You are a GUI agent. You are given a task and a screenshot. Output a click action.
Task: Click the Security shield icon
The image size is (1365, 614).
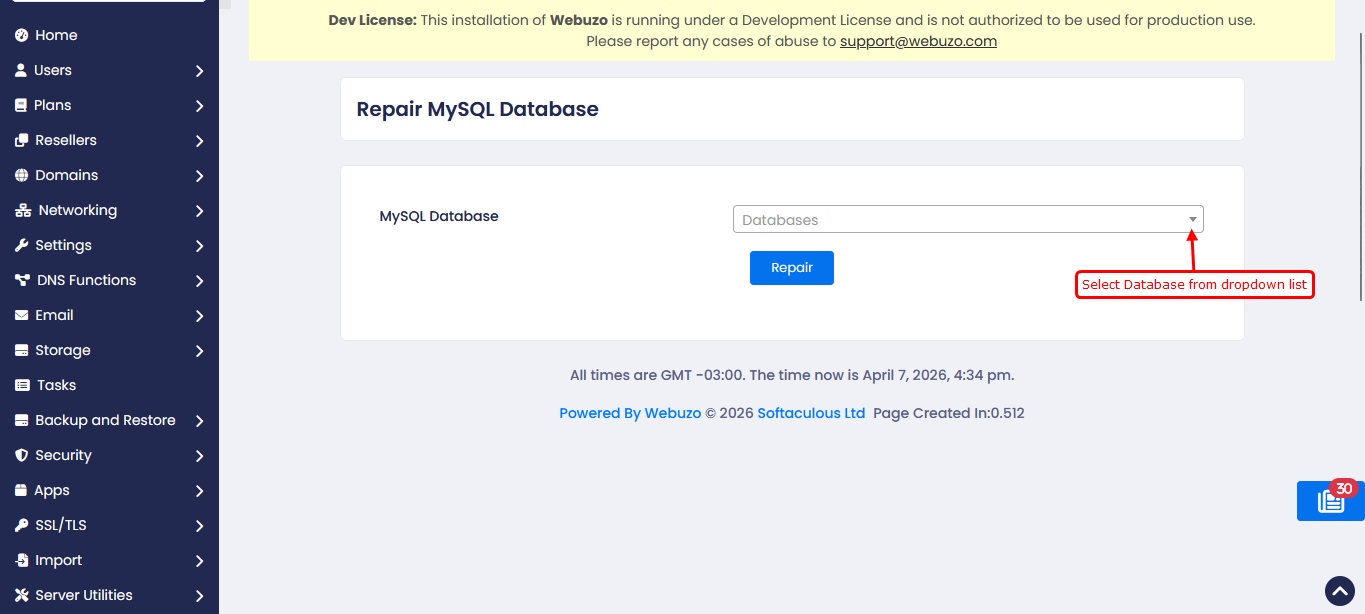pyautogui.click(x=21, y=455)
